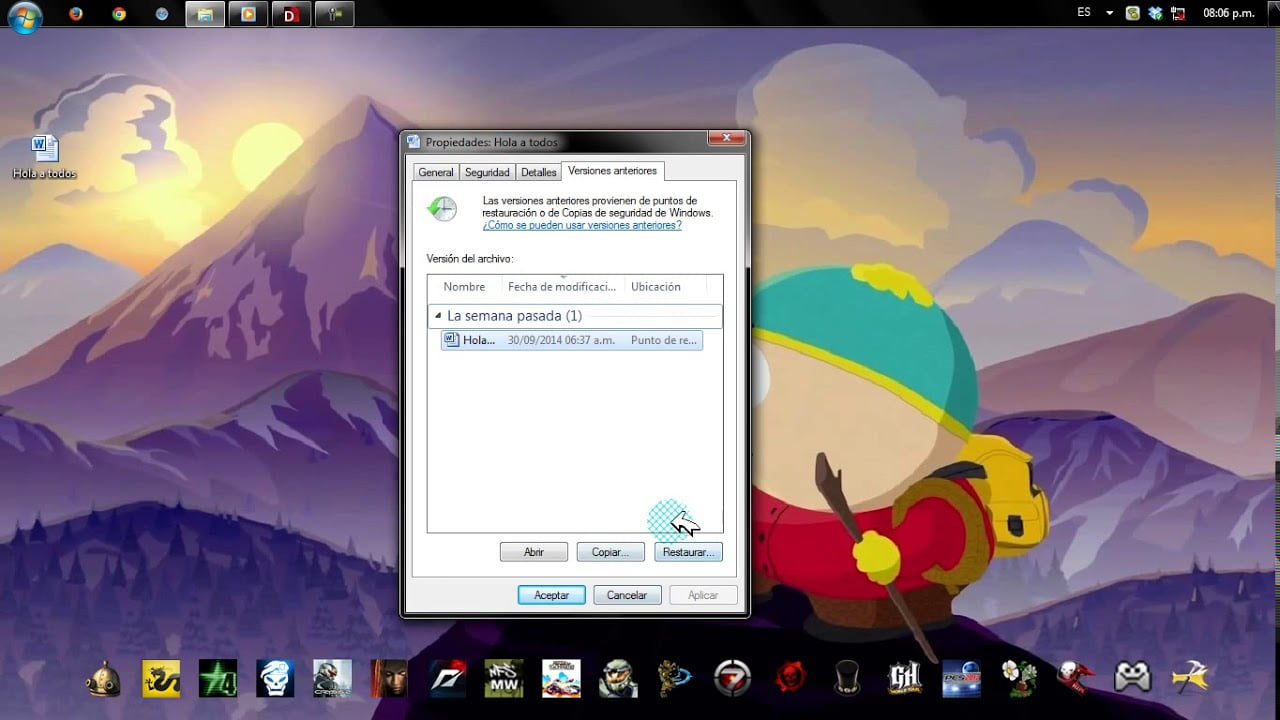
Task: Open the game controller icon in dock
Action: click(x=1133, y=678)
